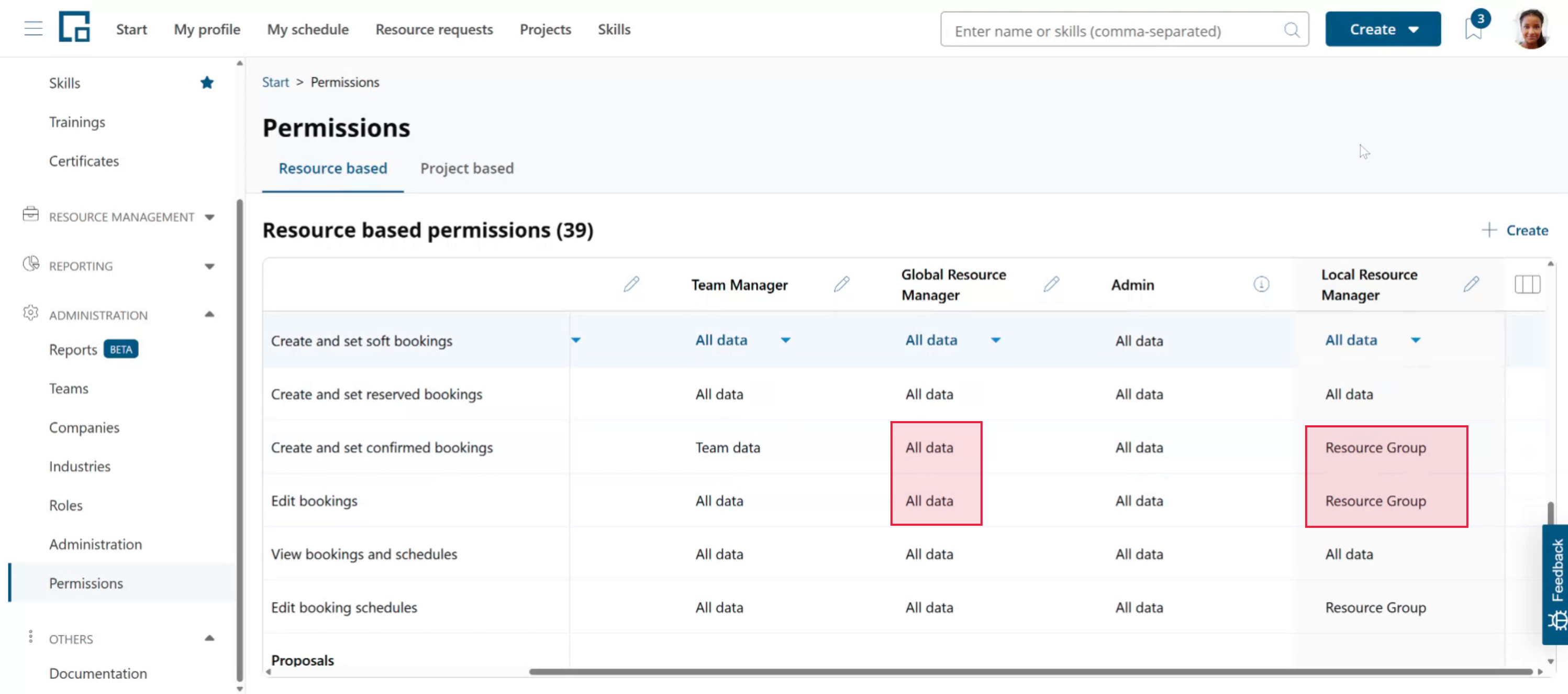The height and width of the screenshot is (694, 1568).
Task: Click the pencil icon in the first column header
Action: click(x=631, y=284)
